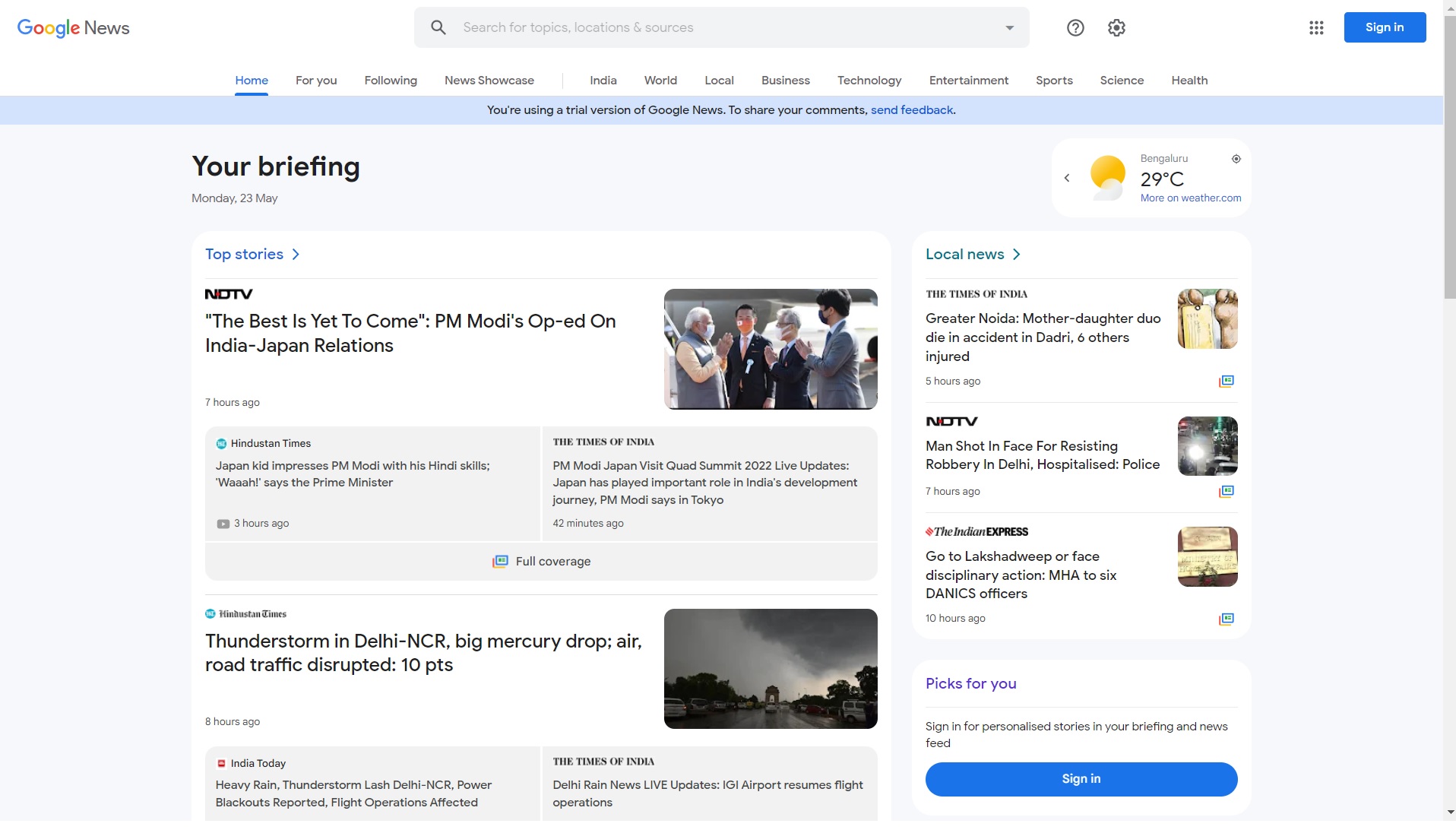The height and width of the screenshot is (833, 1456).
Task: Open Man Shot In Face robbery story
Action: pos(1043,455)
